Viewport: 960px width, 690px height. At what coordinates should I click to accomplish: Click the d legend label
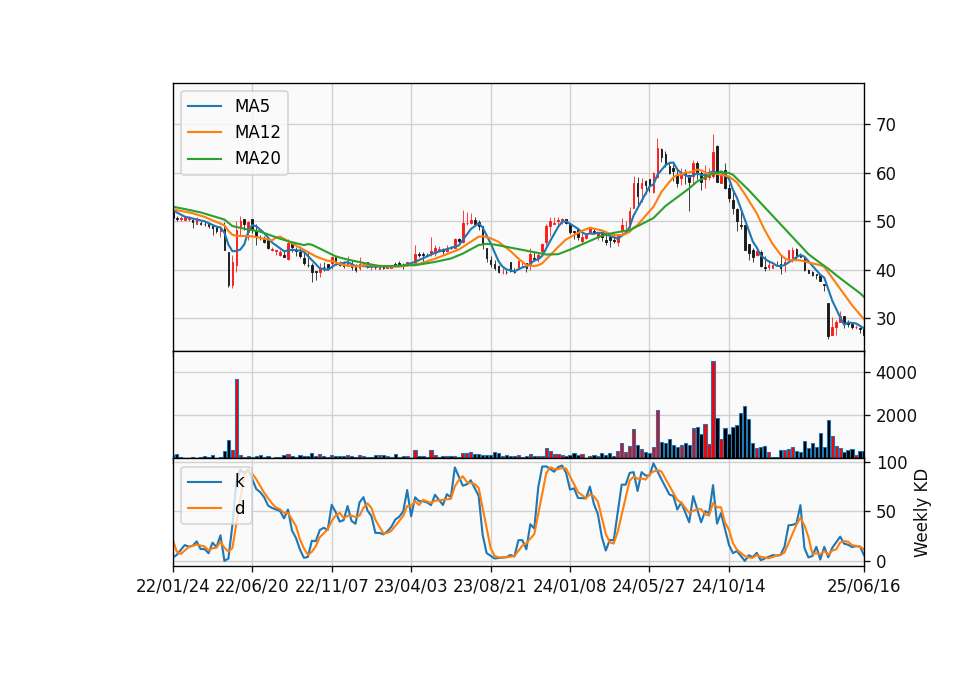pyautogui.click(x=240, y=508)
